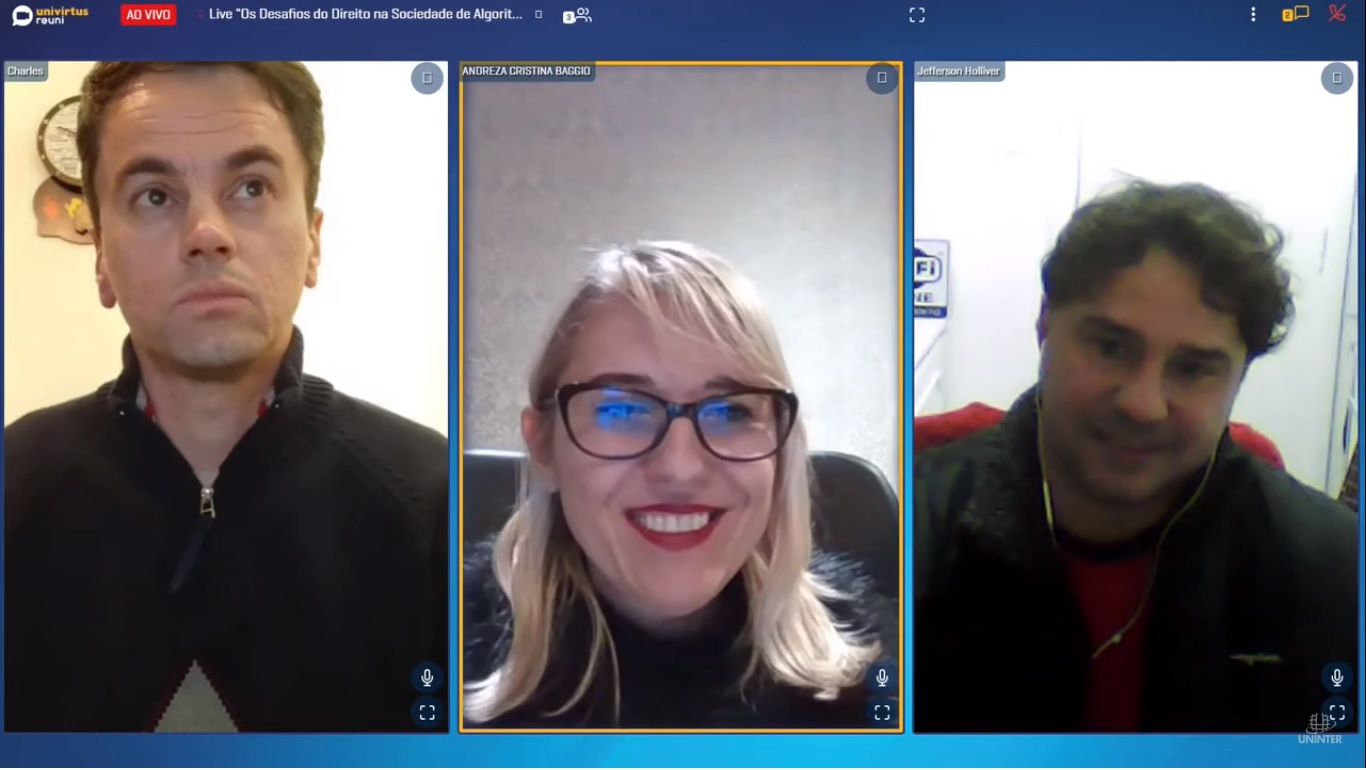
Task: Toggle the microphone on Charles's tile
Action: click(x=427, y=677)
